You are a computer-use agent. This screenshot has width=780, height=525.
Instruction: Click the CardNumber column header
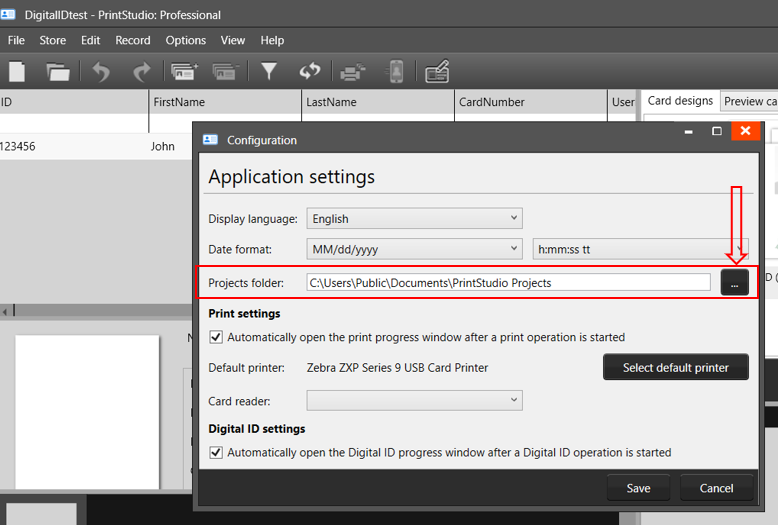coord(531,102)
